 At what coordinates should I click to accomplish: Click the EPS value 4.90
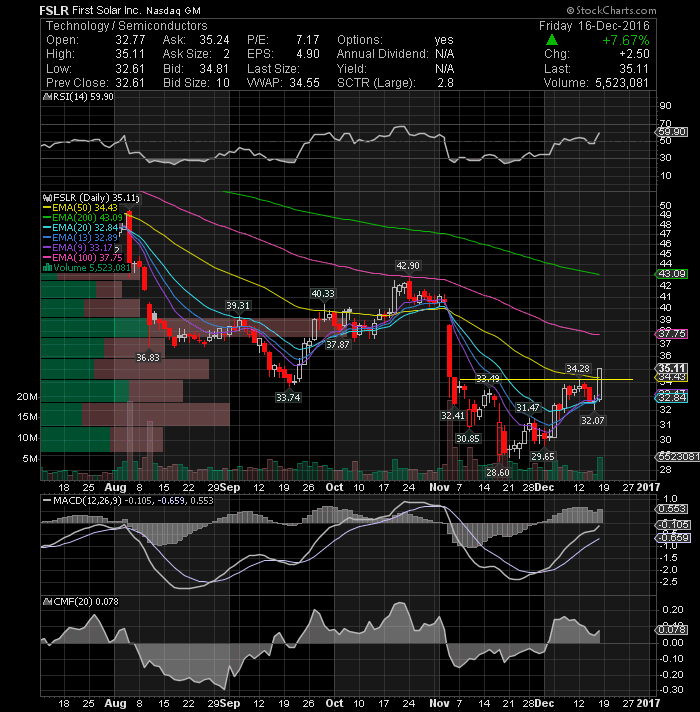308,54
